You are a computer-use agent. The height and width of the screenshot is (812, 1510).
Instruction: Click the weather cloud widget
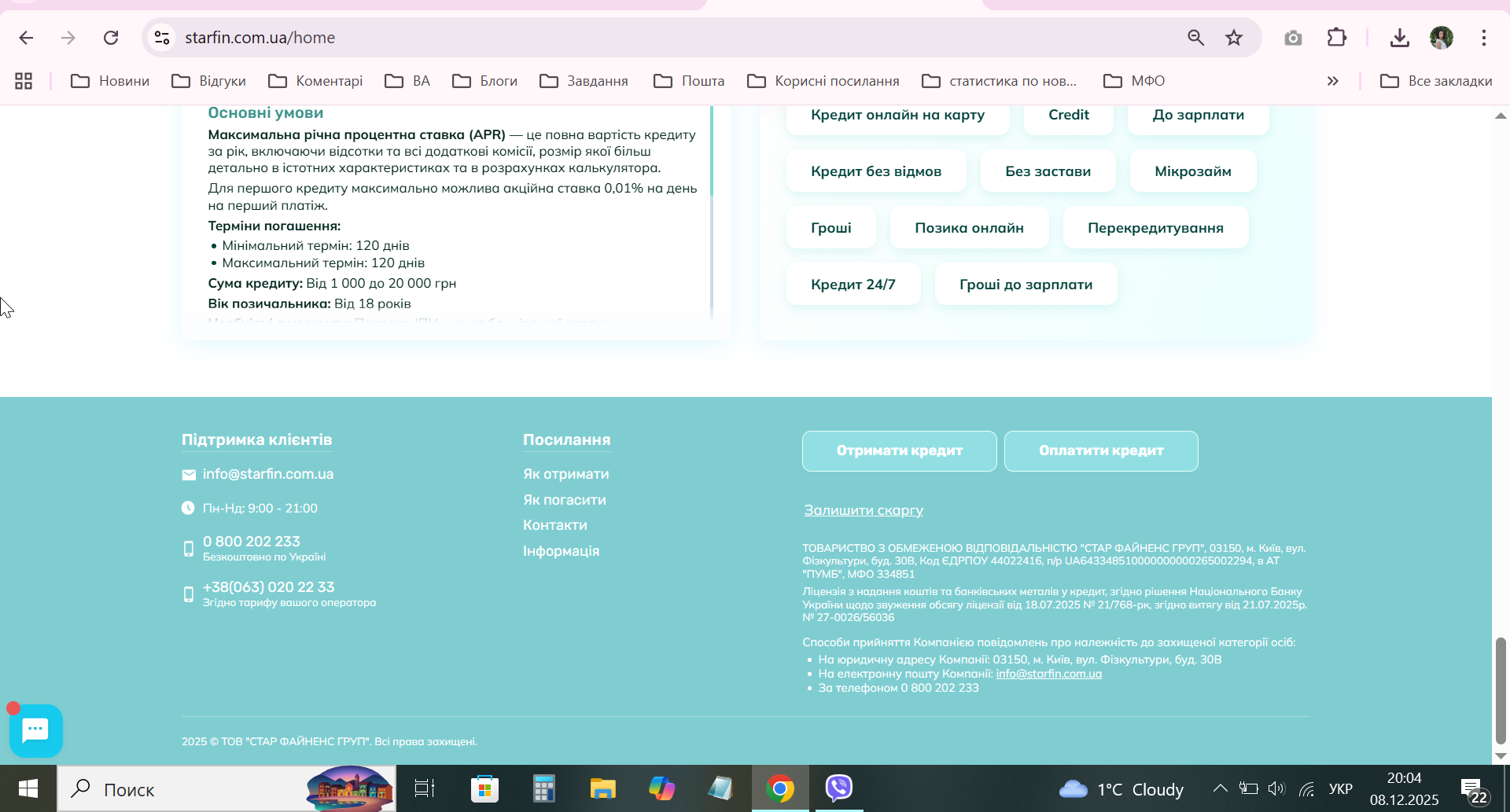[1121, 789]
